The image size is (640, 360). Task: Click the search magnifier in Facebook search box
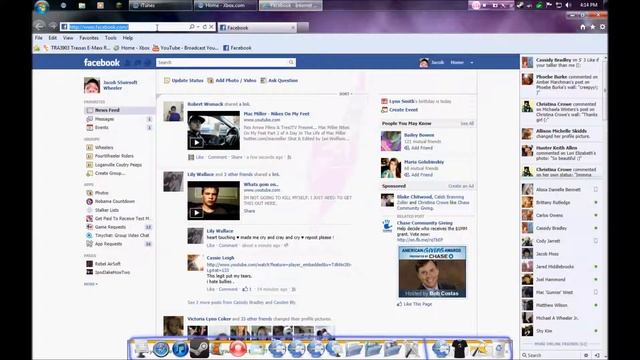point(291,62)
